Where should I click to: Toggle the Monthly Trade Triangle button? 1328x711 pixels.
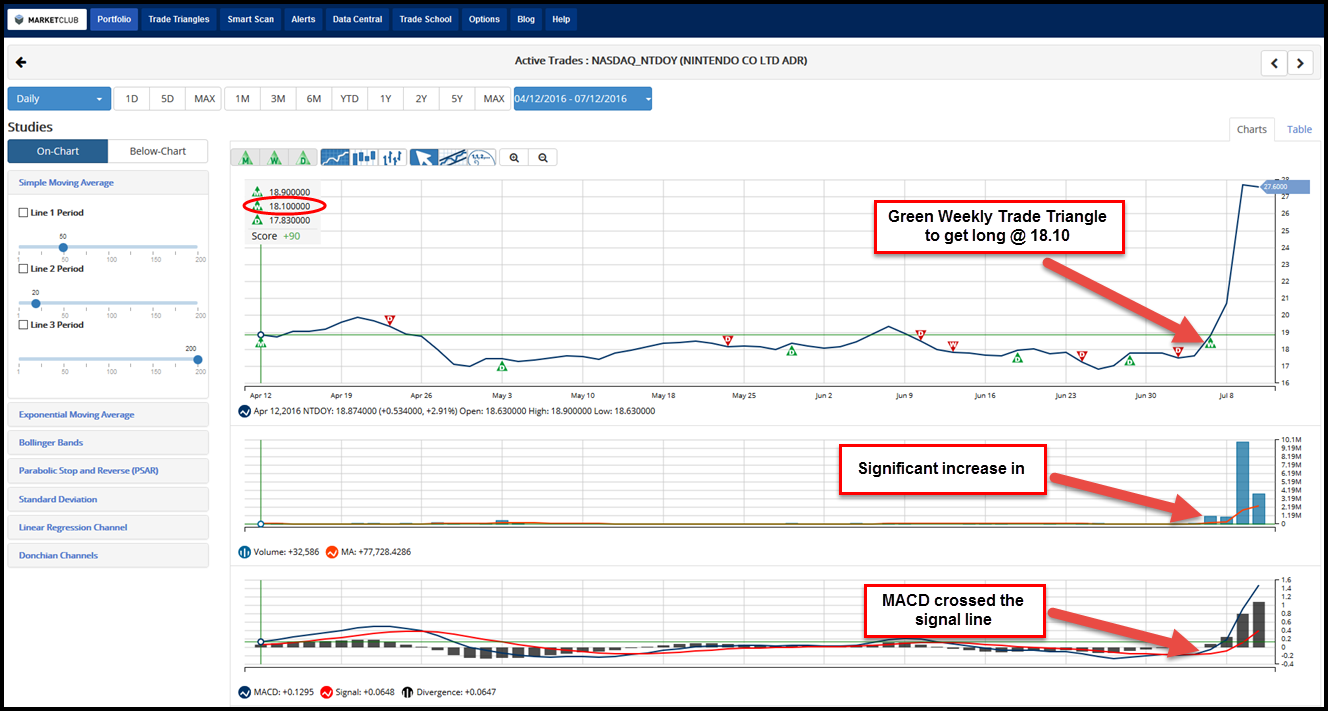coord(245,158)
